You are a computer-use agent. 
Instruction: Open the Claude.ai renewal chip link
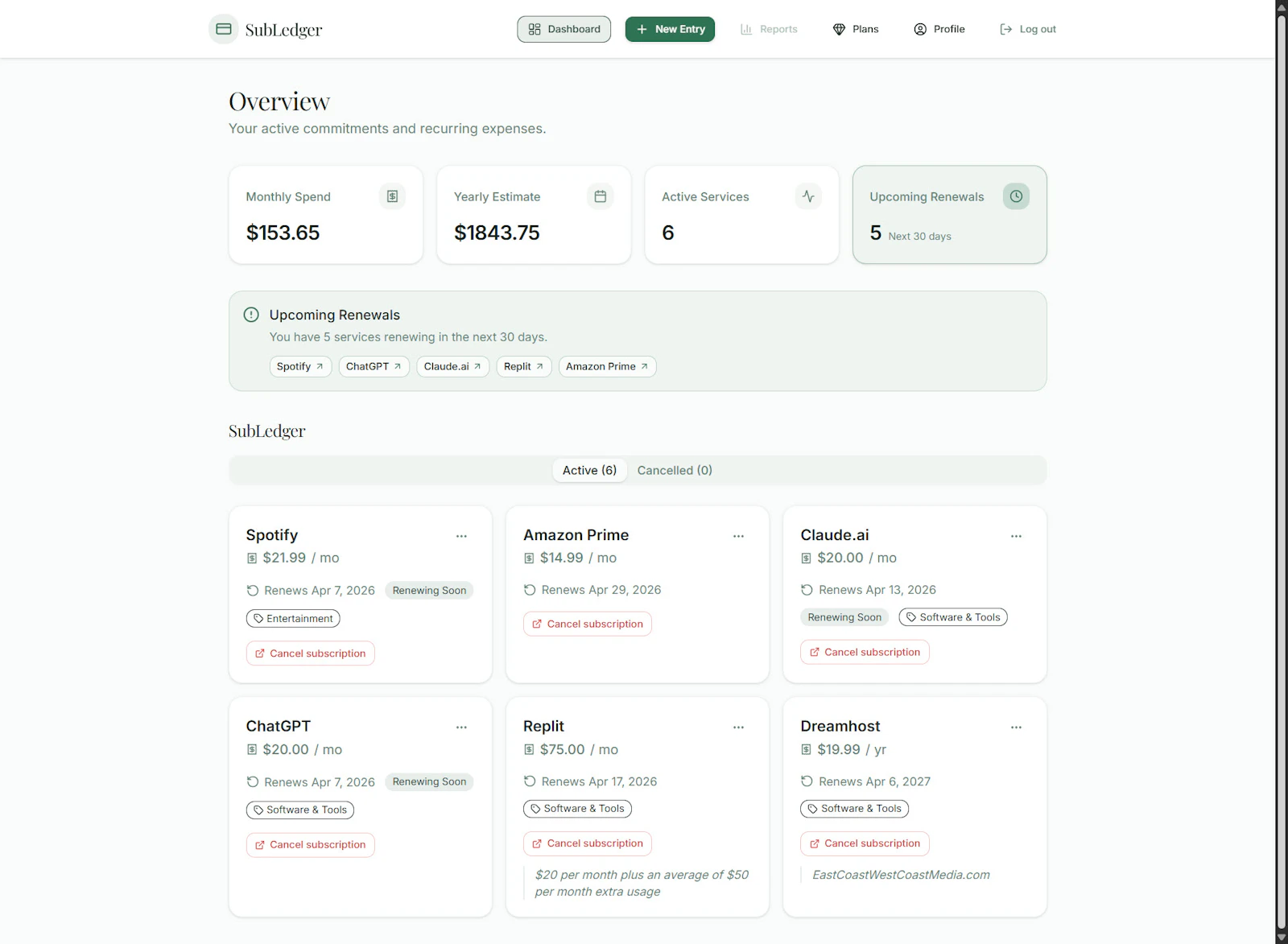tap(452, 366)
